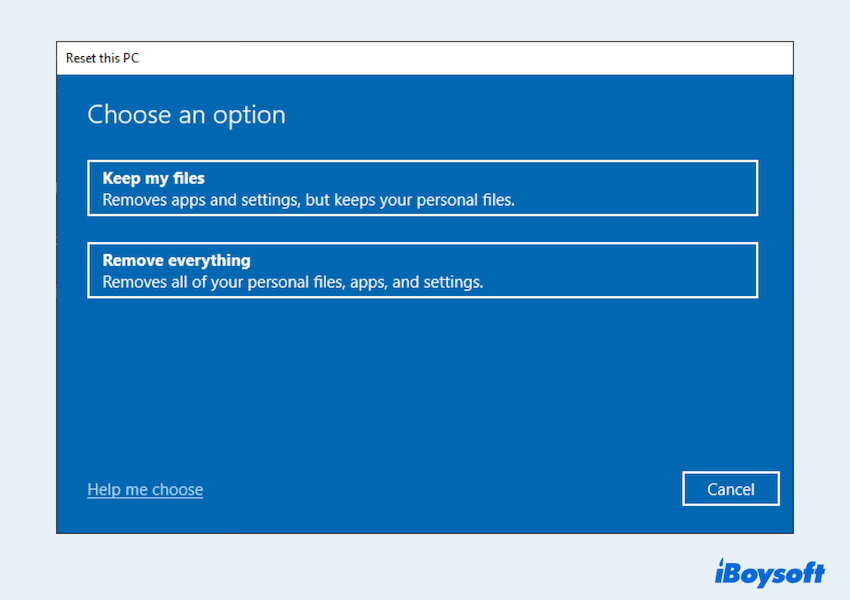Cancel the Reset this PC dialog
The width and height of the screenshot is (850, 600).
(x=730, y=489)
